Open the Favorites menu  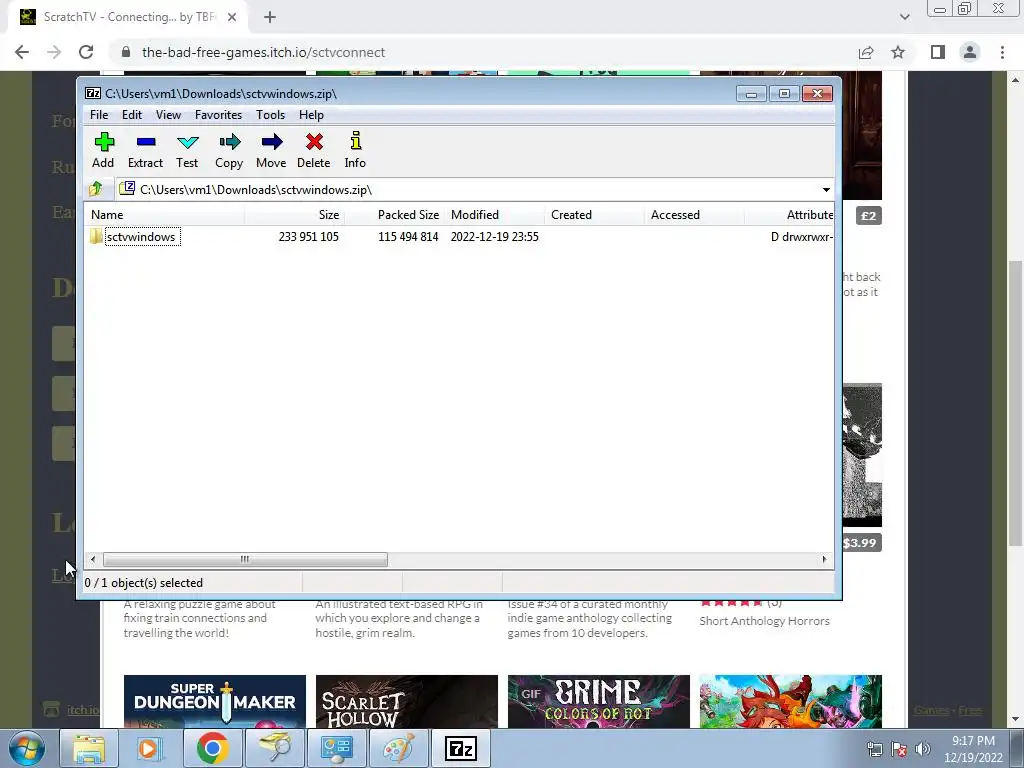218,115
